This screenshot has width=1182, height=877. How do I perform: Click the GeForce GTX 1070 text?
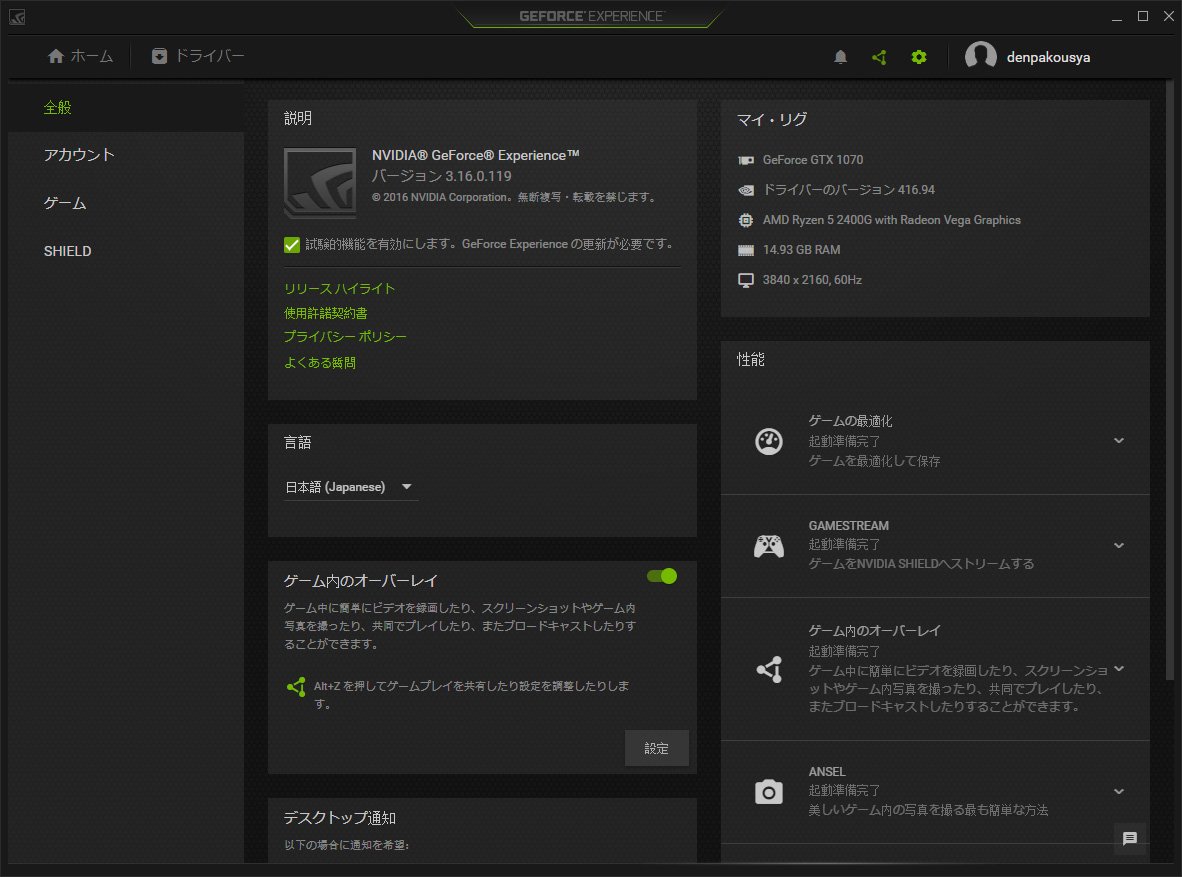813,160
